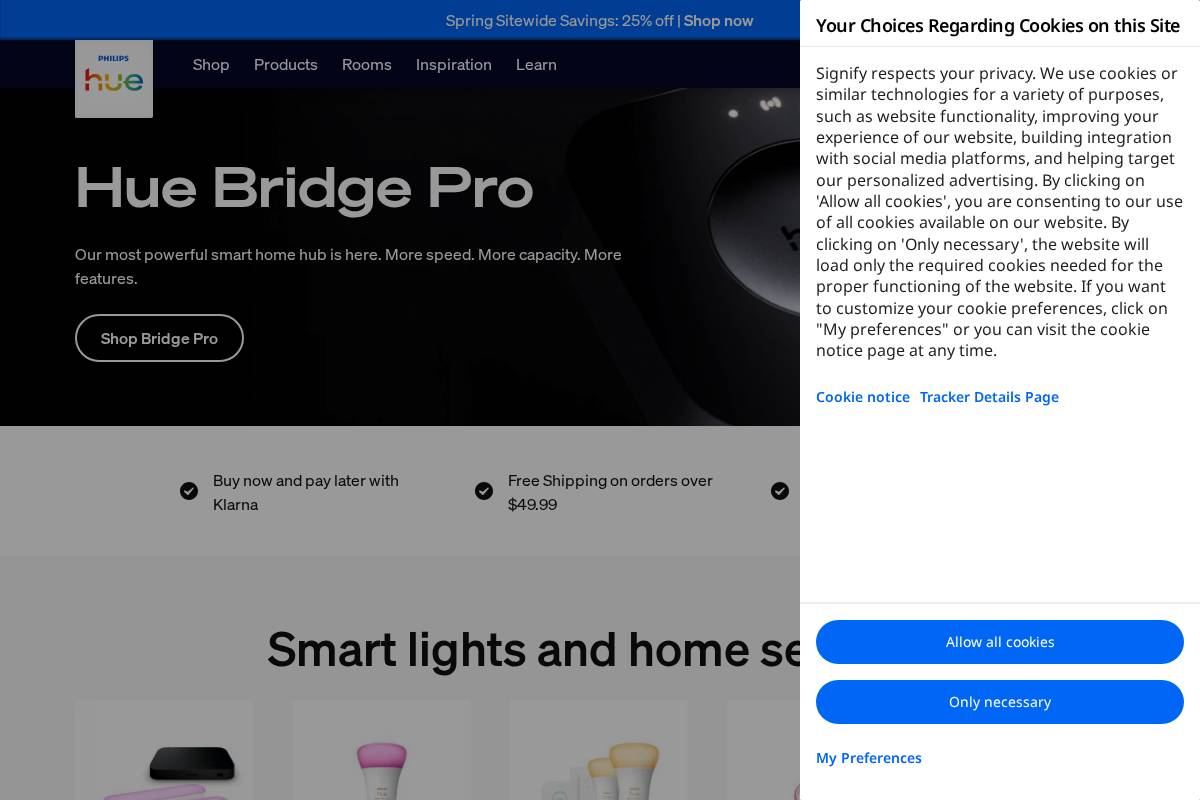Screen dimensions: 1200x800
Task: Click the Allow all cookies button
Action: (x=1000, y=642)
